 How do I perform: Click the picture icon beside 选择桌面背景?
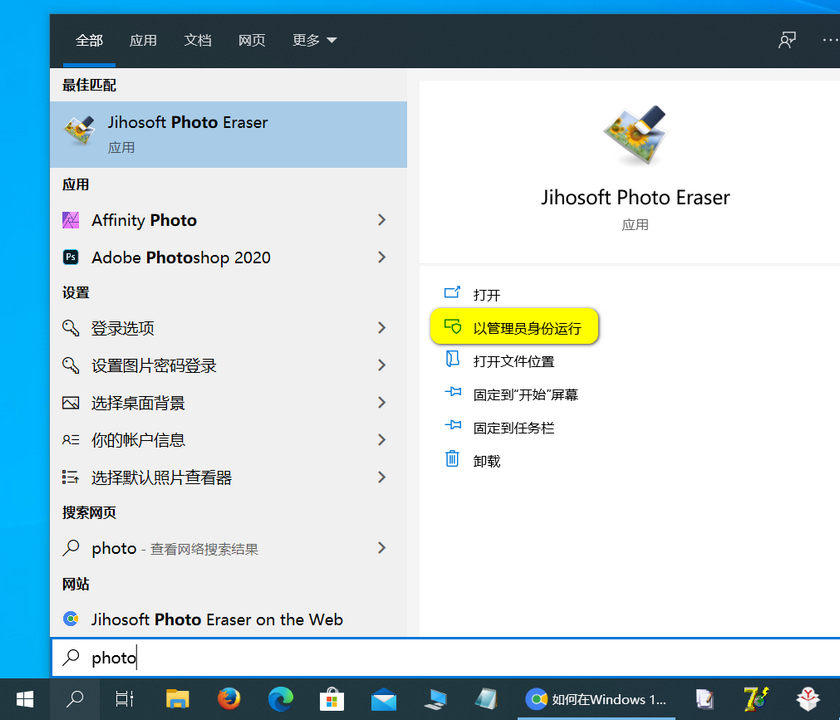point(71,403)
